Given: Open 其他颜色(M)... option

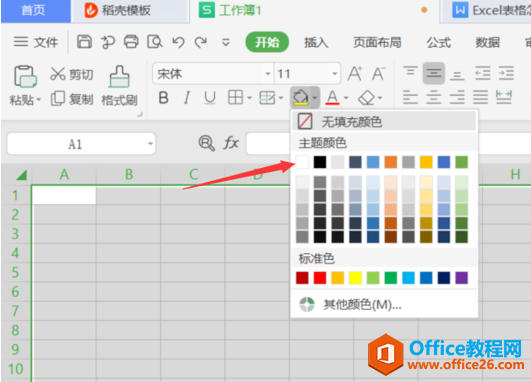Looking at the screenshot, I should [x=384, y=304].
